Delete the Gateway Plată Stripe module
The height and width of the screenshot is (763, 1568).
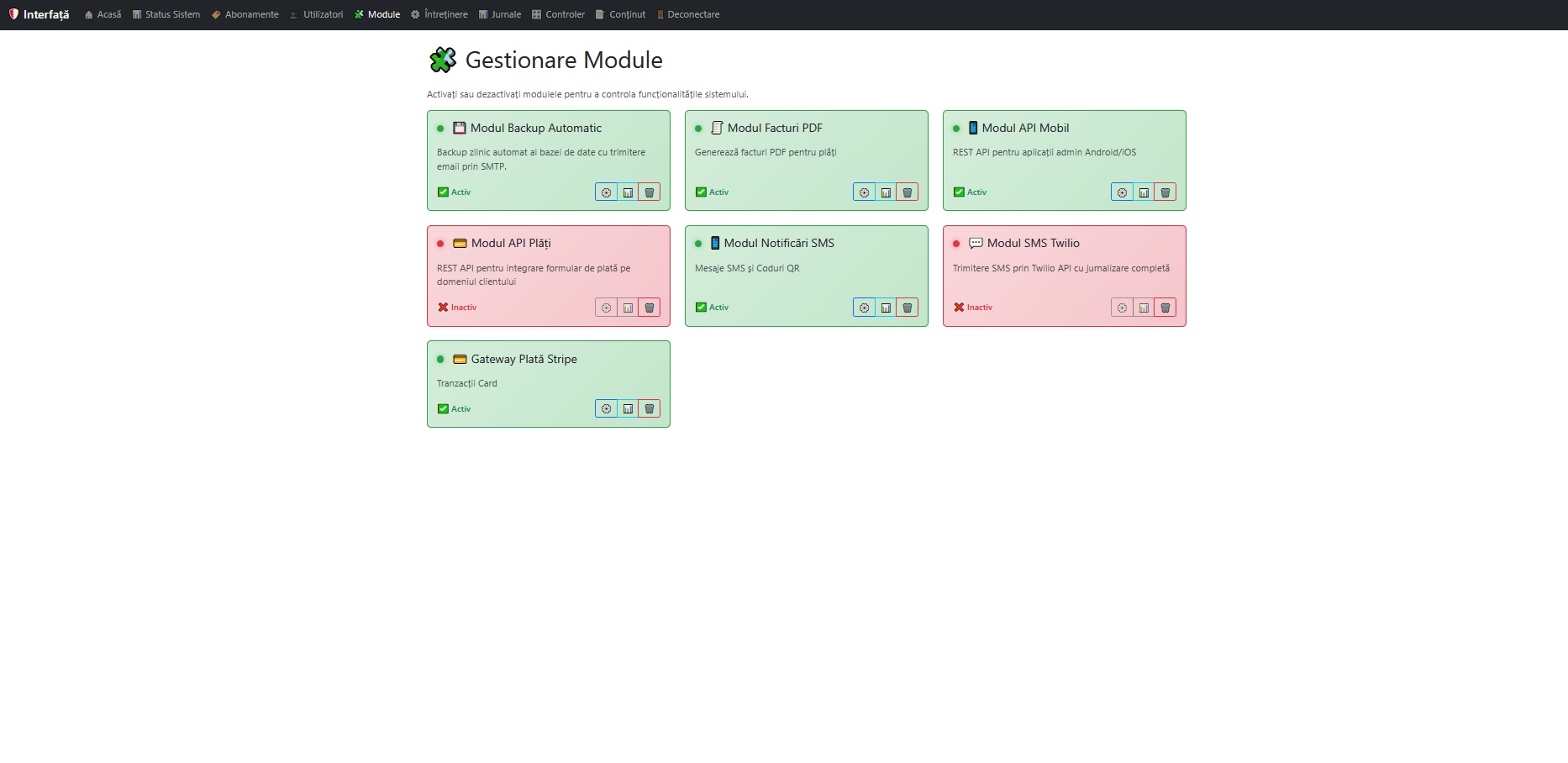point(649,409)
